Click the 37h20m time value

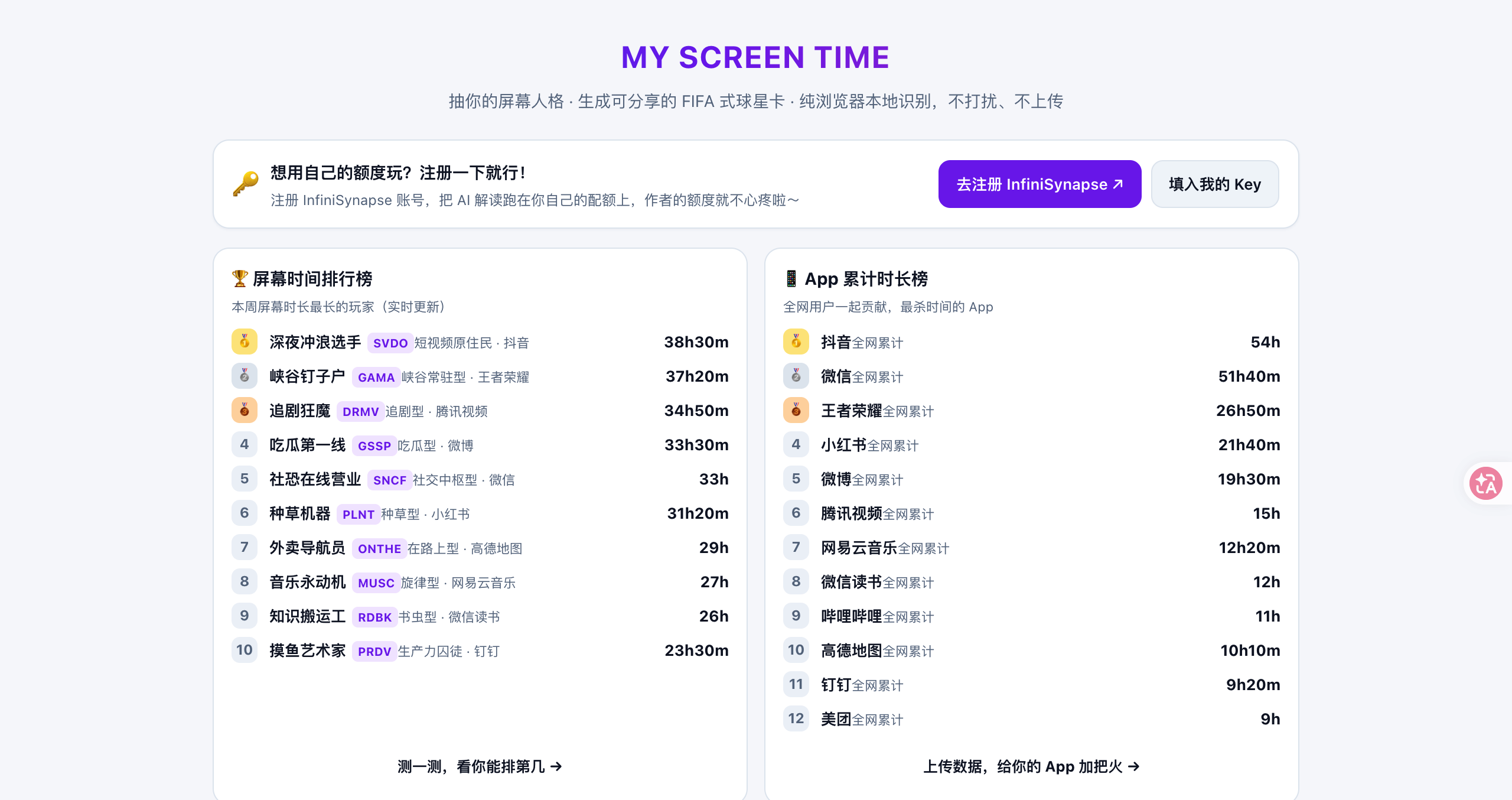[697, 376]
